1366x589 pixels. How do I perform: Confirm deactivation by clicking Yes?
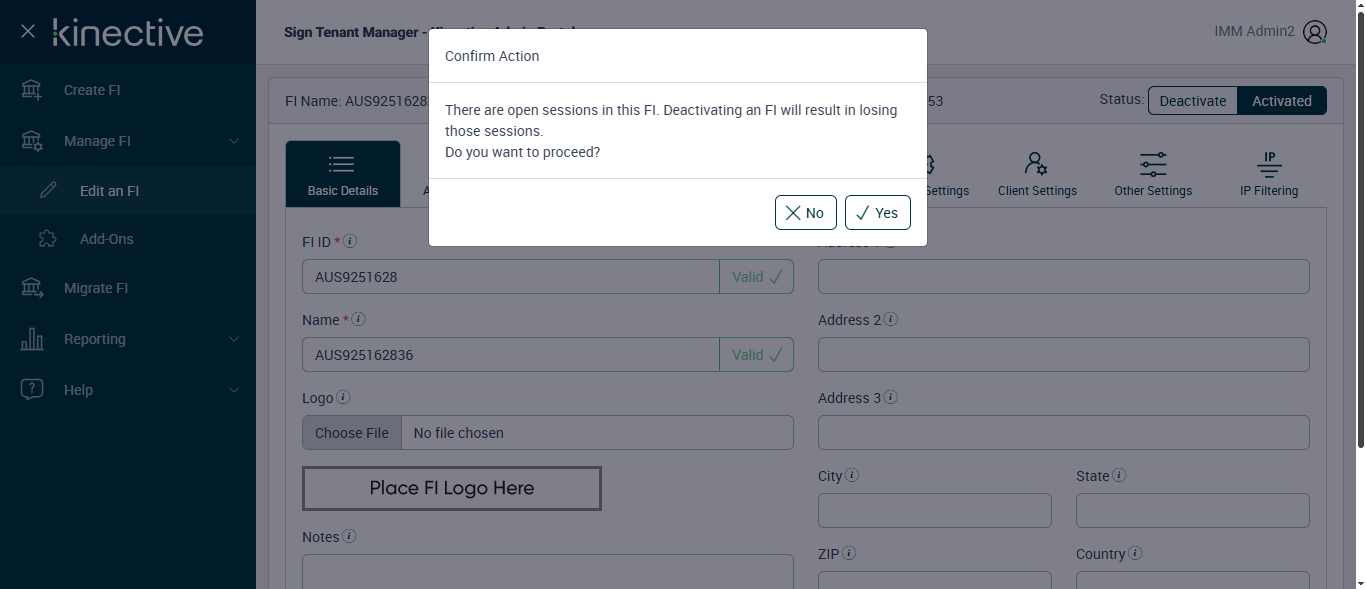click(x=877, y=212)
